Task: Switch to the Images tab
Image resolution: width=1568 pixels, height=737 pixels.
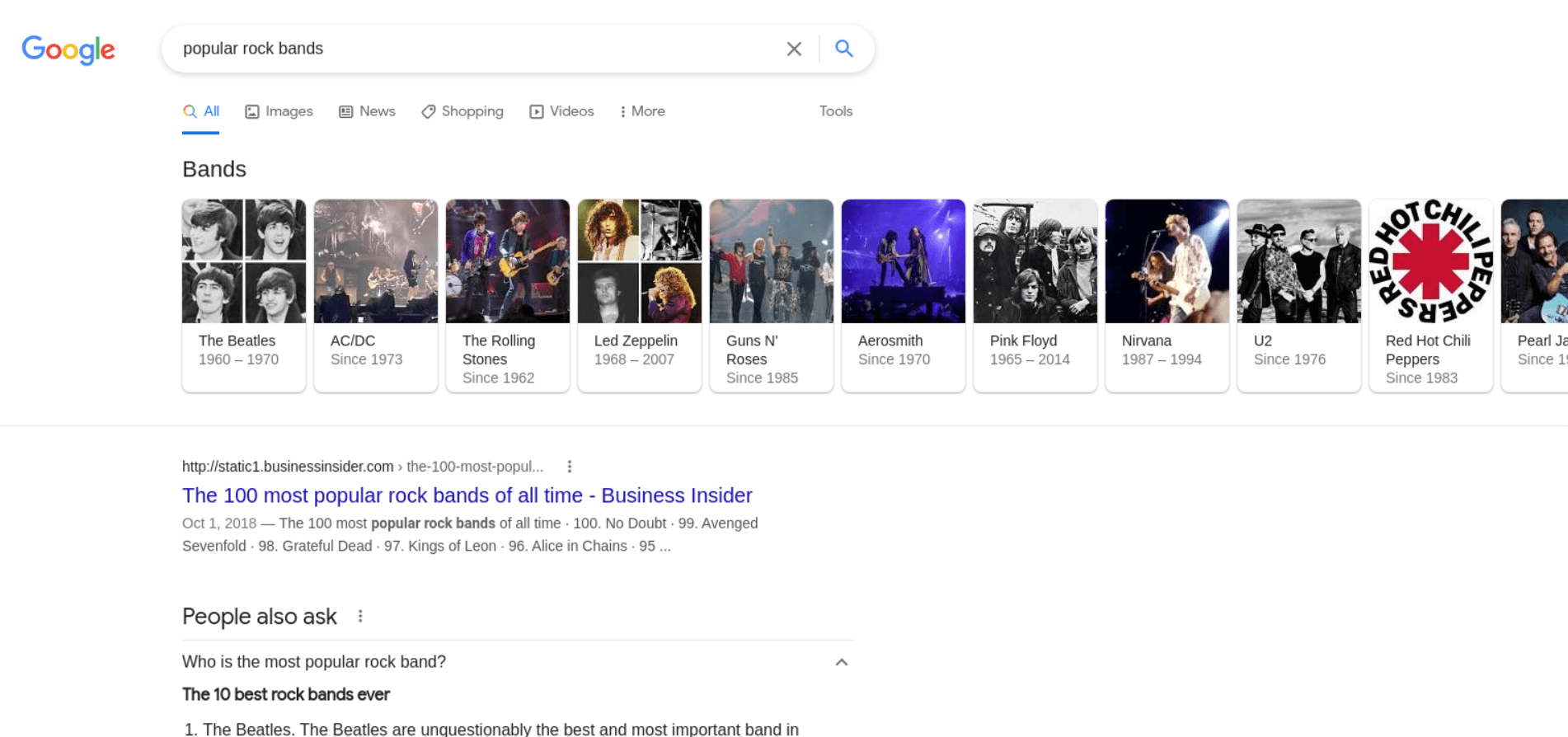Action: click(x=279, y=111)
